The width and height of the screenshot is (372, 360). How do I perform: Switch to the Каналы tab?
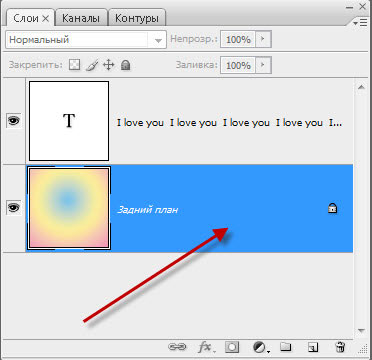coord(81,18)
